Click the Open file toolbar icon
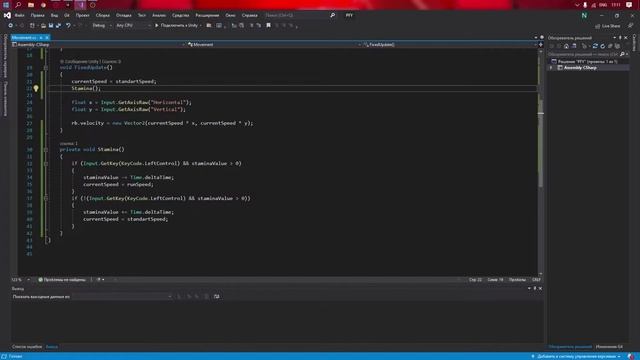Image resolution: width=640 pixels, height=360 pixels. [x=43, y=25]
